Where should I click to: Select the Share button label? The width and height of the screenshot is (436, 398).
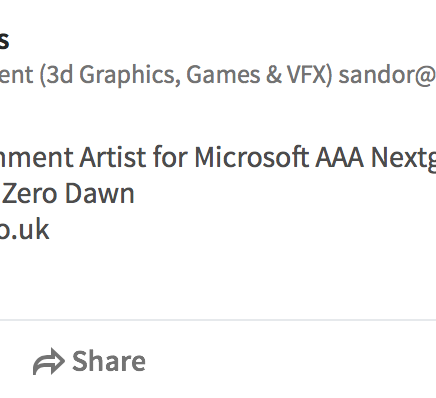click(109, 361)
